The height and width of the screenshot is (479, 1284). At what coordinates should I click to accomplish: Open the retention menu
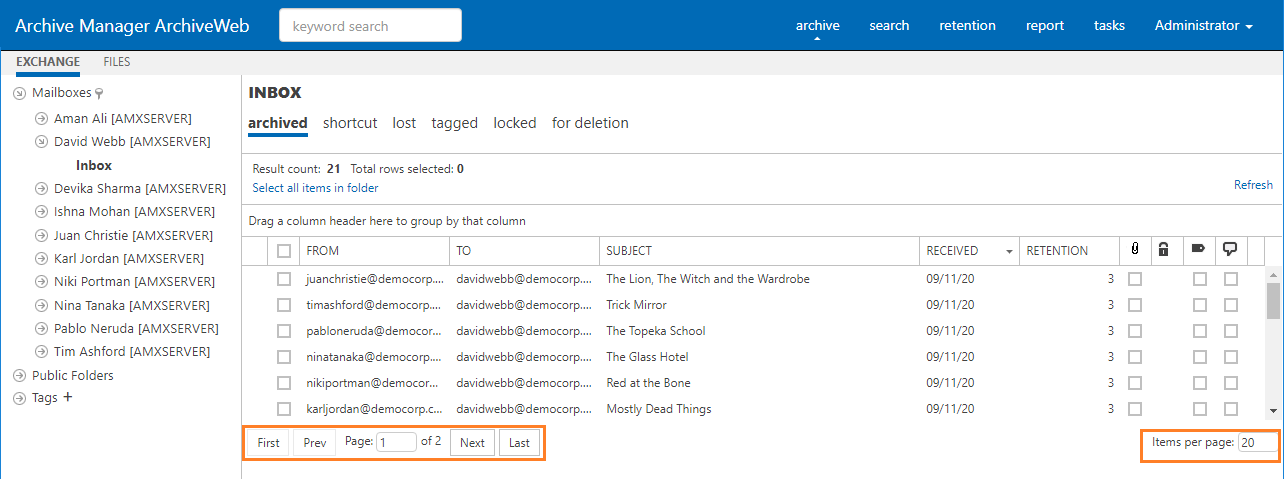[967, 26]
